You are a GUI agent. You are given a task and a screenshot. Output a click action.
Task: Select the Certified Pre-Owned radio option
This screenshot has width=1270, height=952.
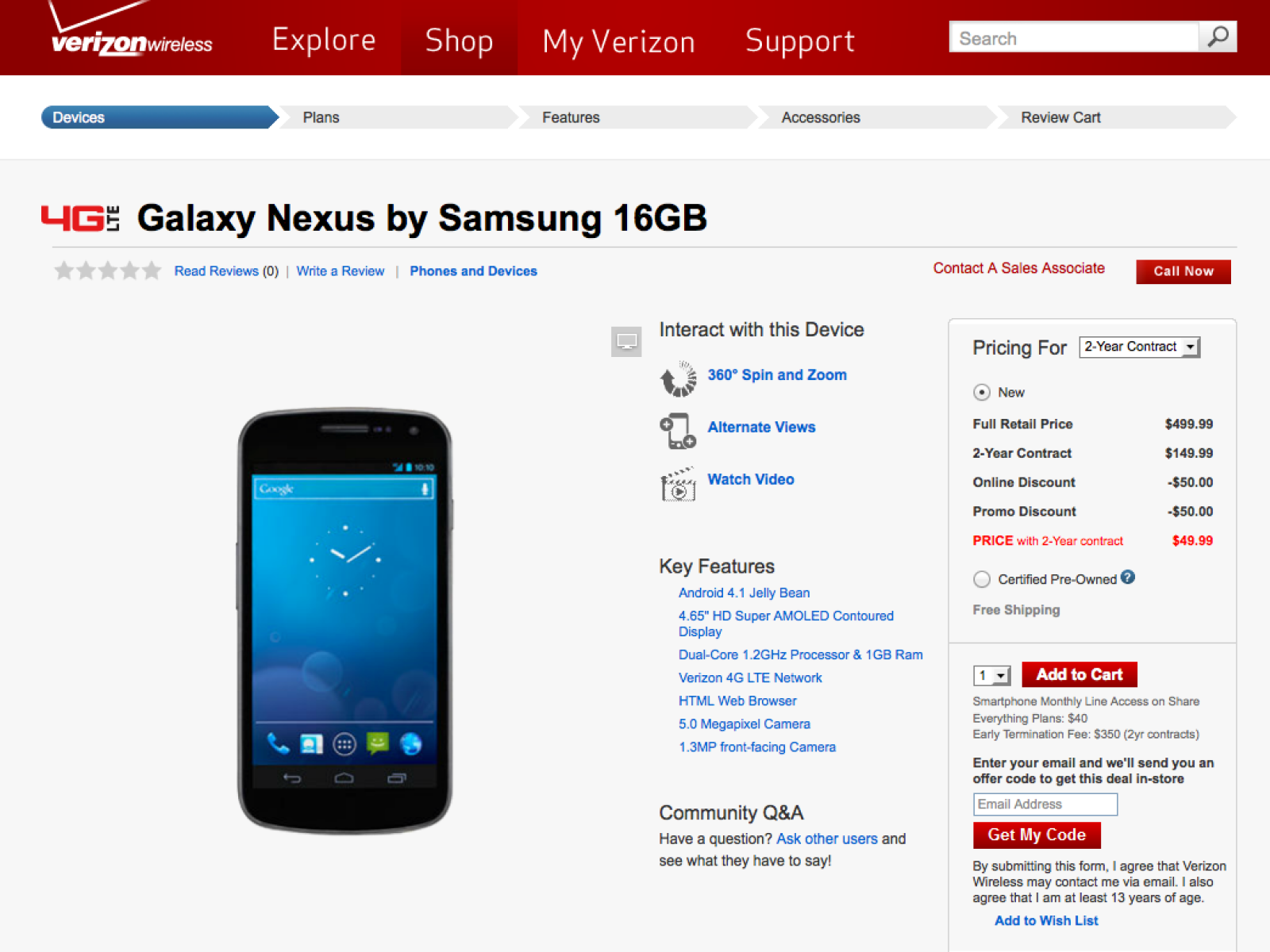pyautogui.click(x=982, y=579)
